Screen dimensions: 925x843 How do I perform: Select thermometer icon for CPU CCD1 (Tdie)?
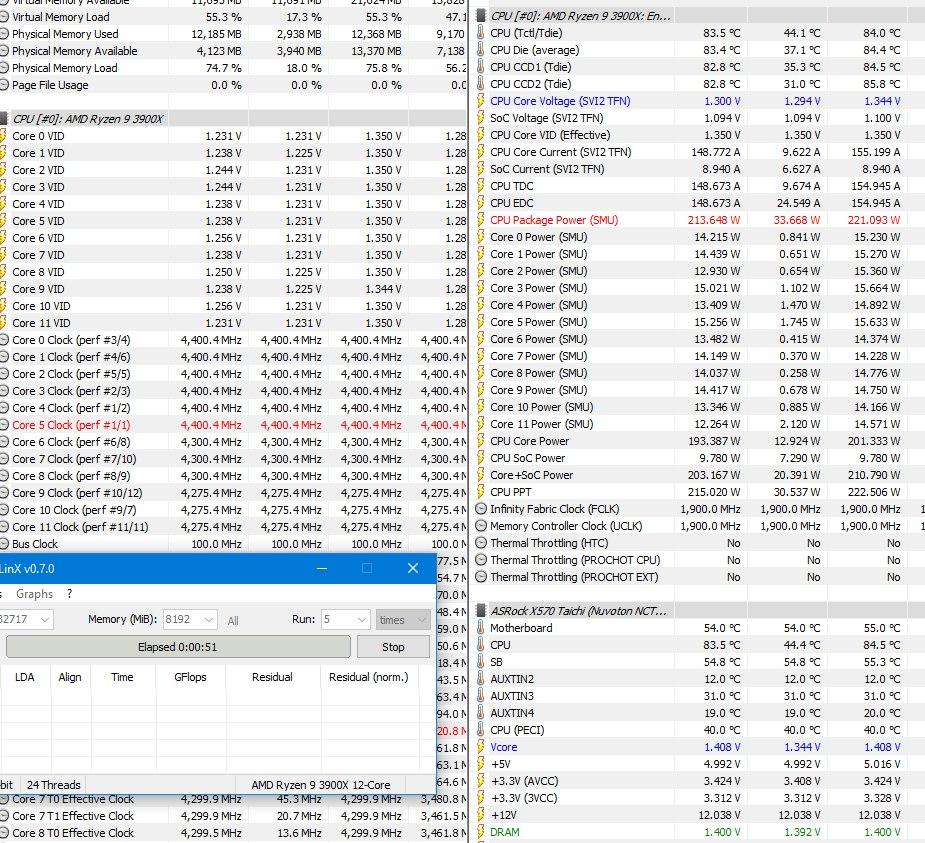pos(481,67)
